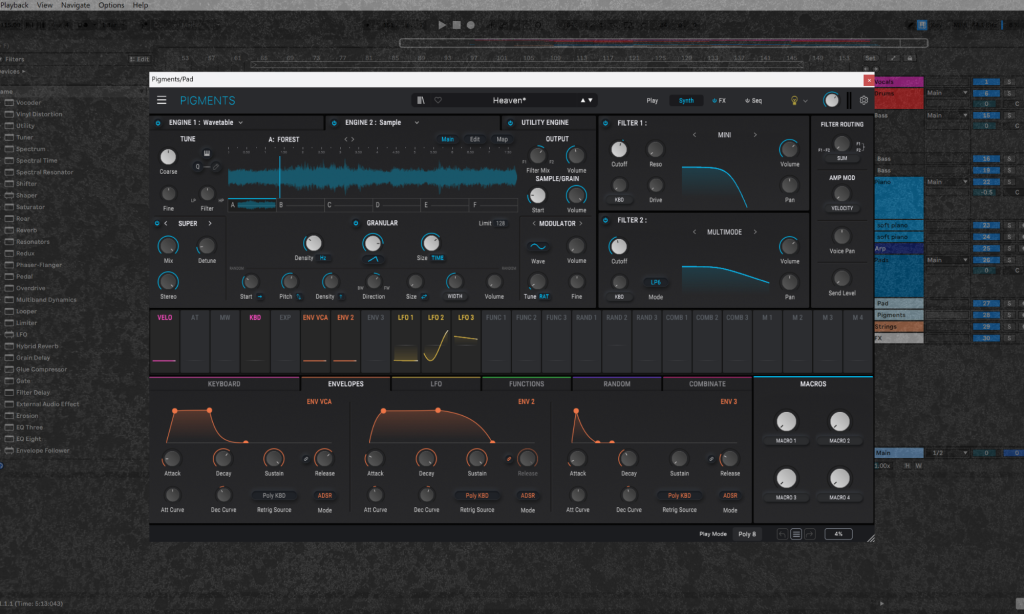The width and height of the screenshot is (1024, 614).
Task: Favorite the Heaven preset with the heart icon
Action: pyautogui.click(x=438, y=99)
